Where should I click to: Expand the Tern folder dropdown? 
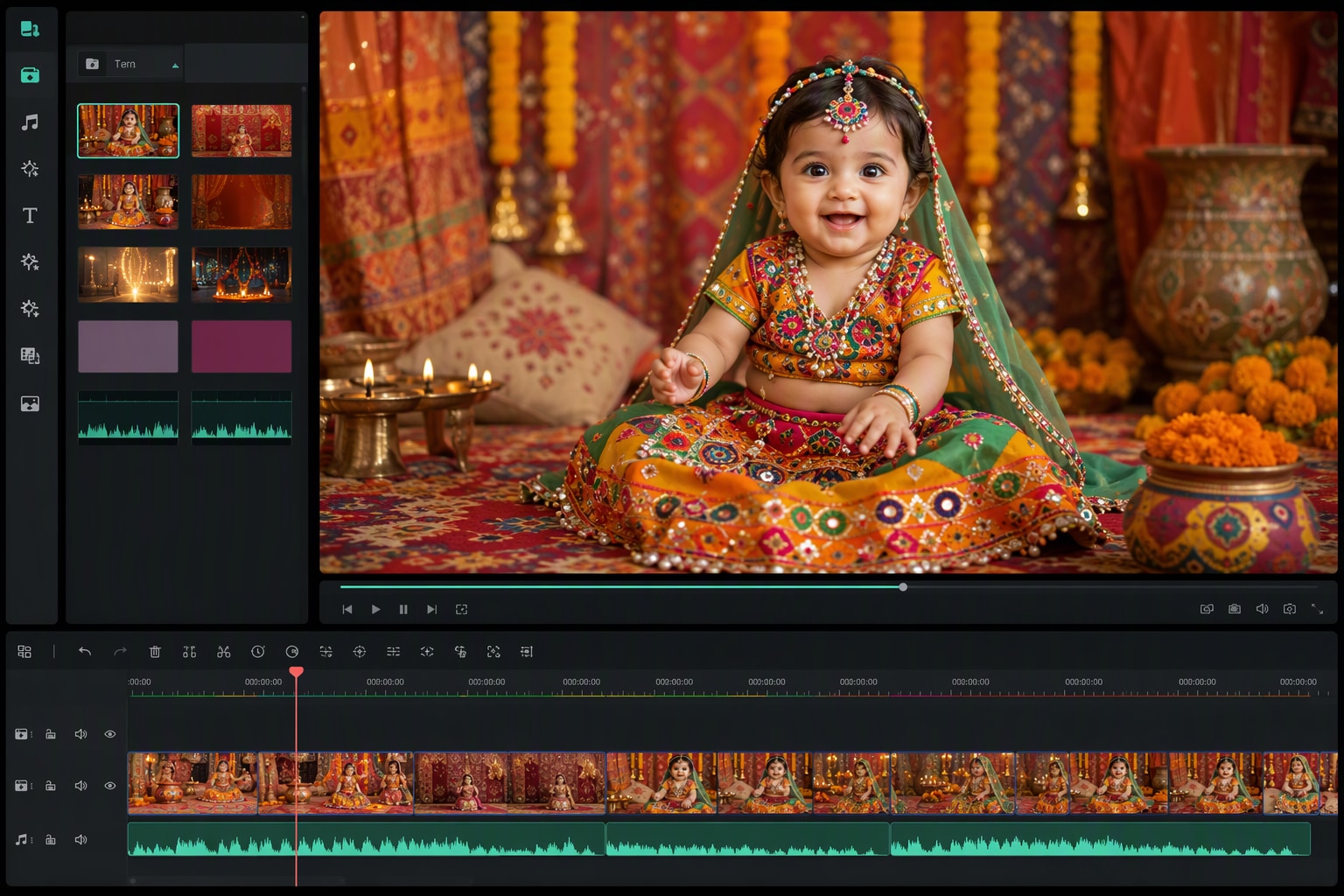[175, 65]
